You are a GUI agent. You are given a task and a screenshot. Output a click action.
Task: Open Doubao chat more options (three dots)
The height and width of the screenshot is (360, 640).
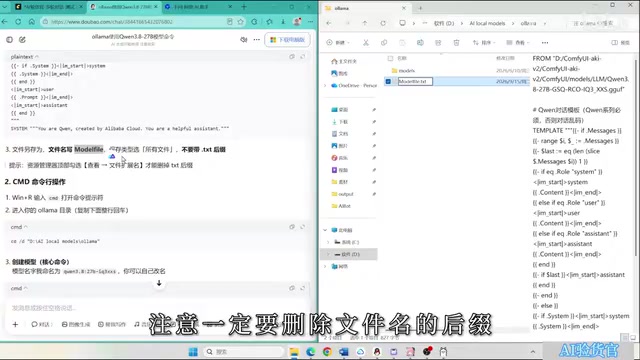[256, 40]
